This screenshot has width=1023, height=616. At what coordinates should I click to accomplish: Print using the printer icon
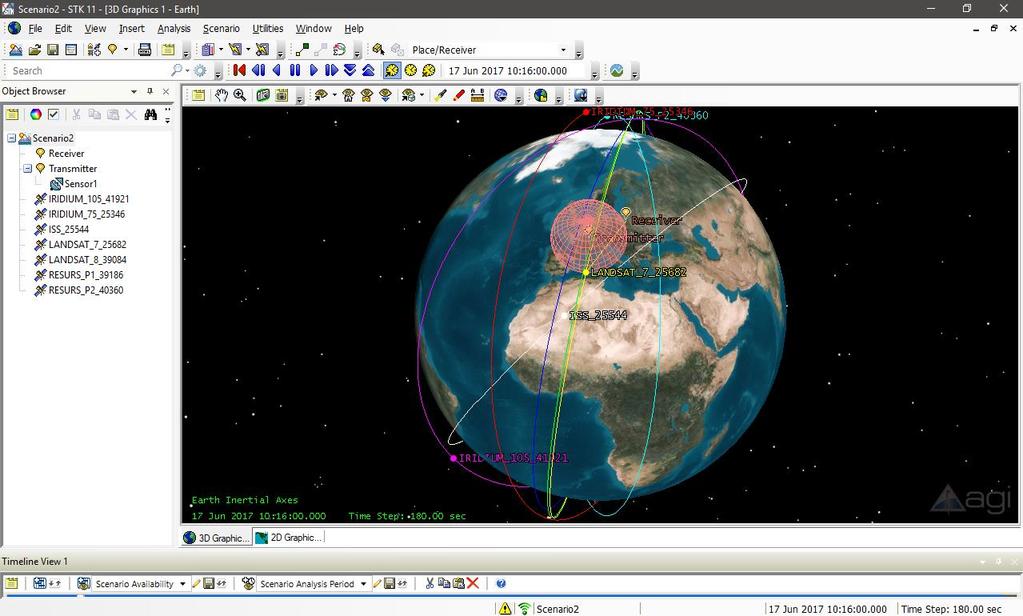(145, 50)
